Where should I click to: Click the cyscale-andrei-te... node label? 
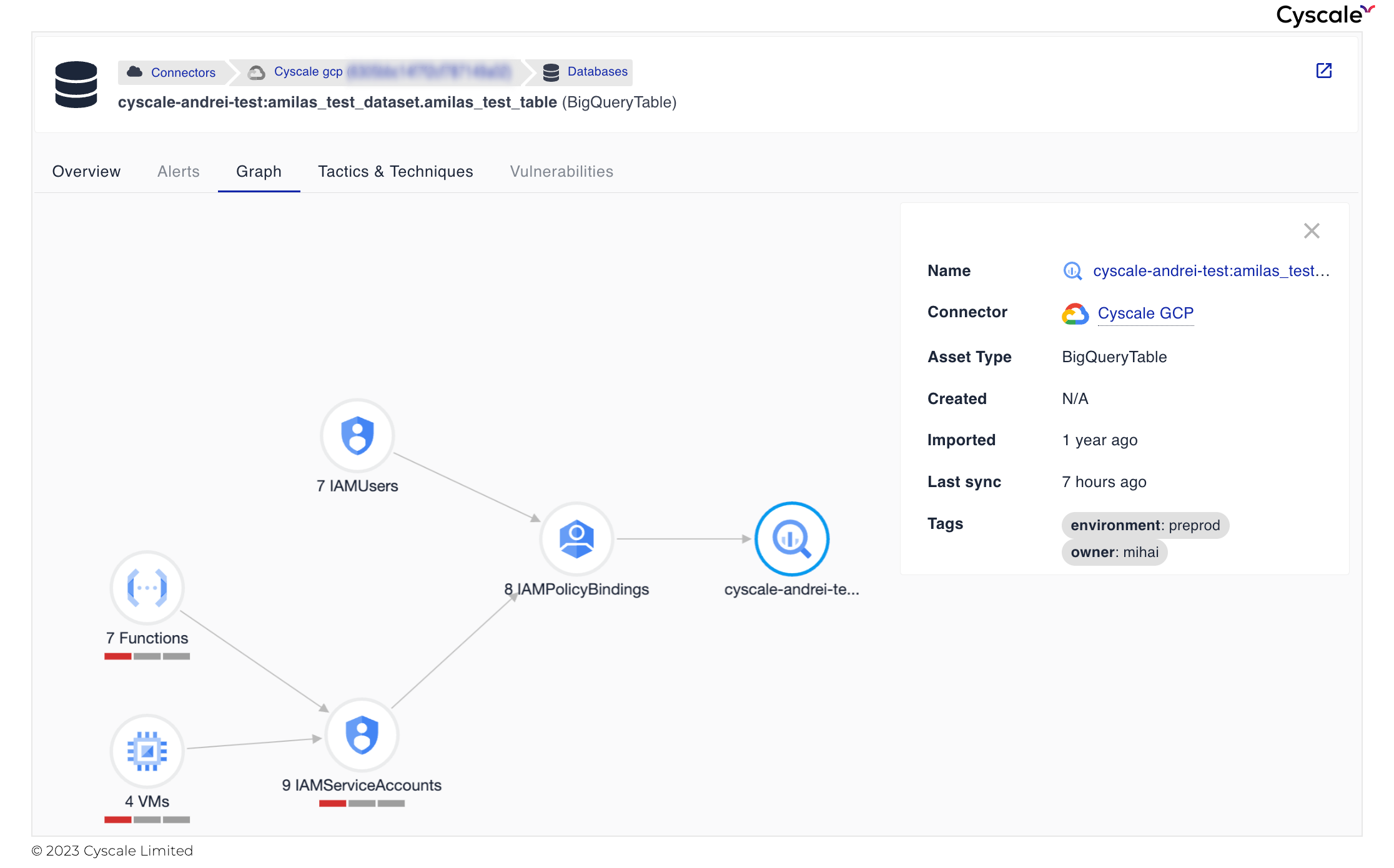791,589
